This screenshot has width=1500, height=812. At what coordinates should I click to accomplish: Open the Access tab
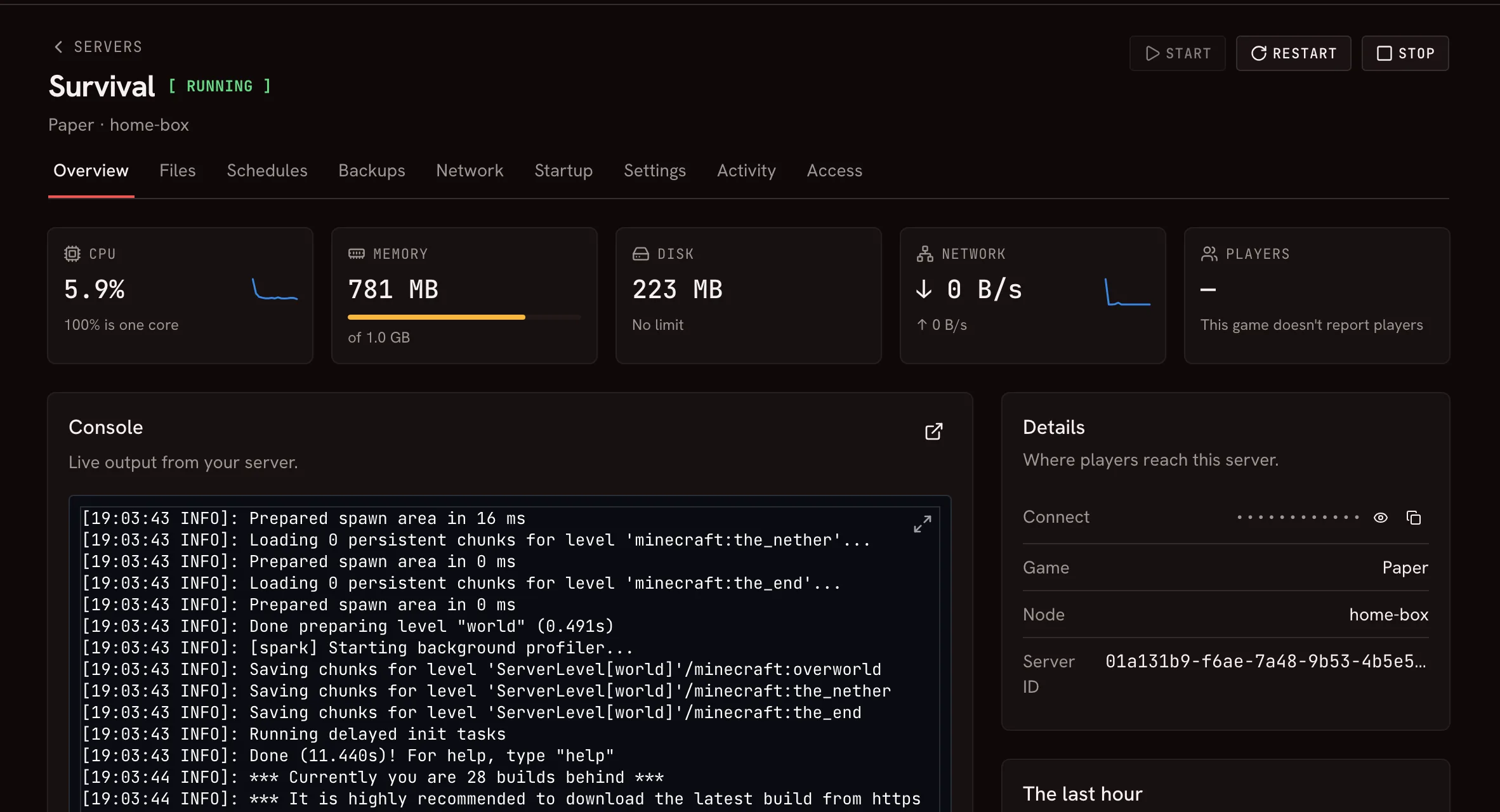click(x=834, y=171)
